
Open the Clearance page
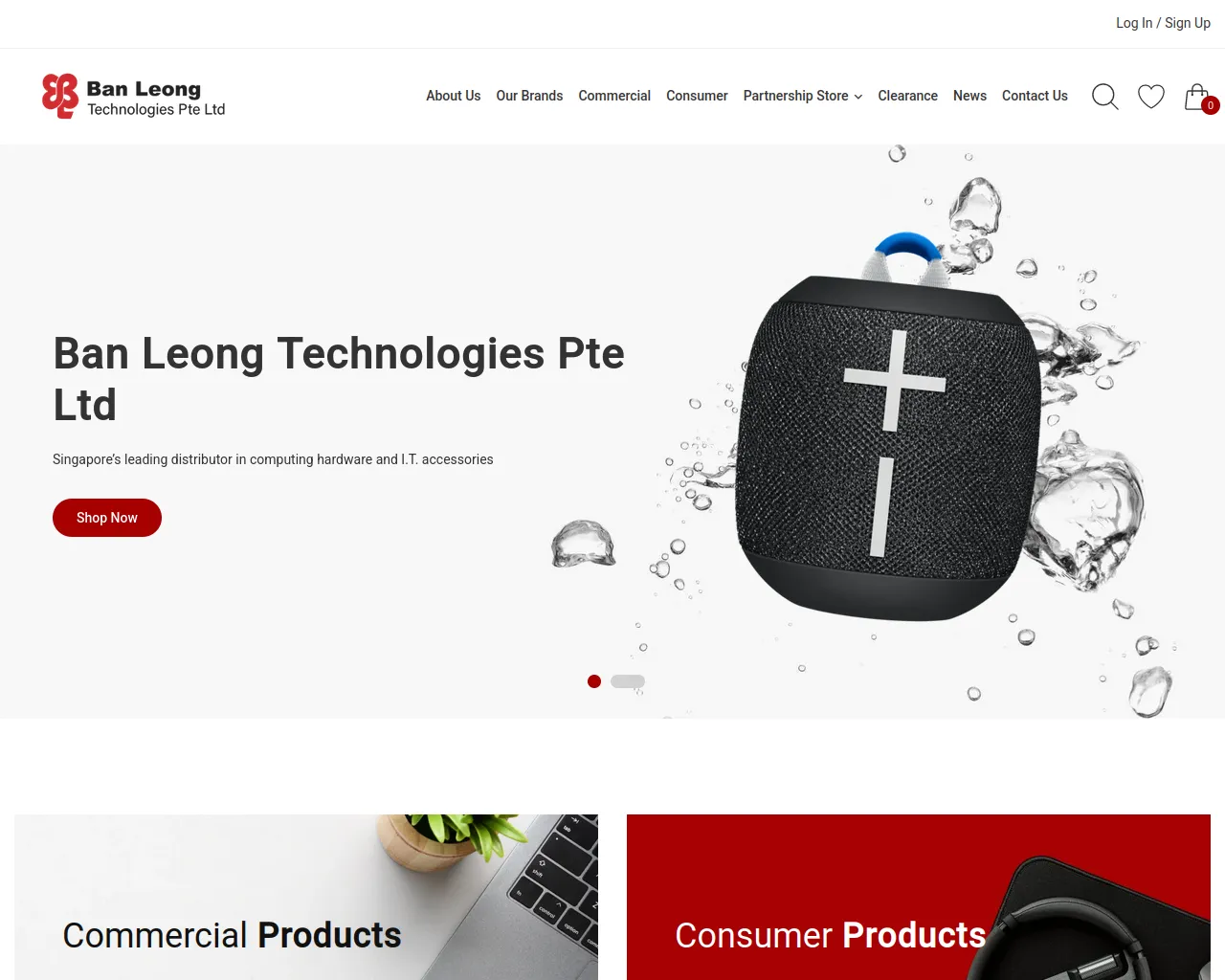coord(907,96)
